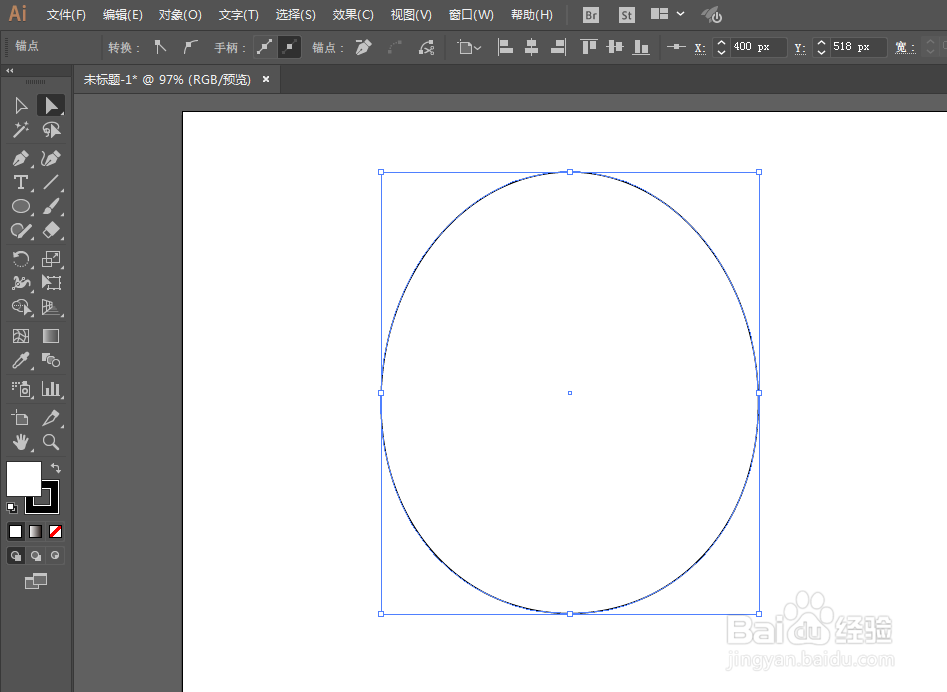Select the Magic Wand tool
This screenshot has width=947, height=692.
[20, 129]
